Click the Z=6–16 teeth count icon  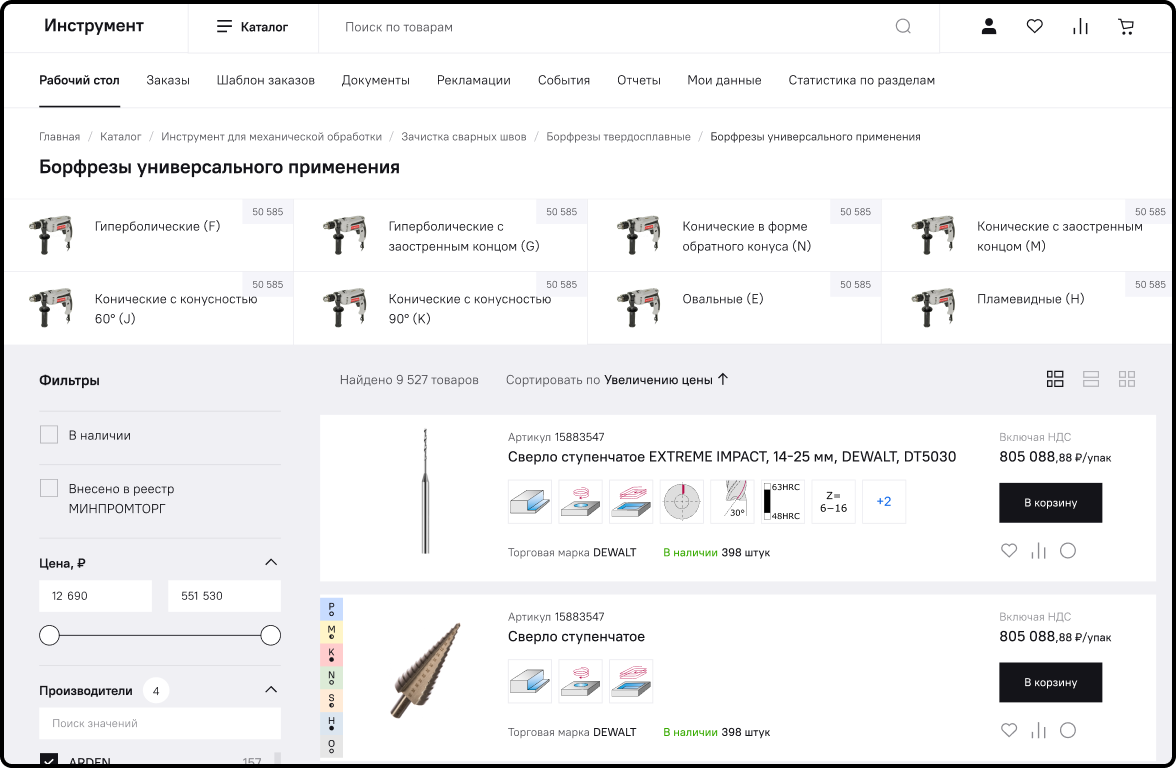click(833, 502)
